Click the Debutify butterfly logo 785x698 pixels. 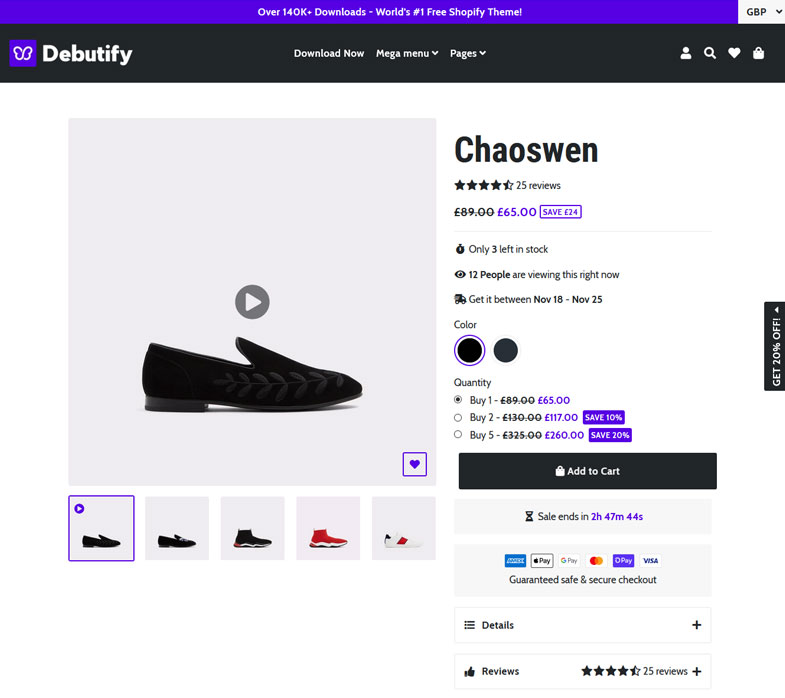coord(23,53)
